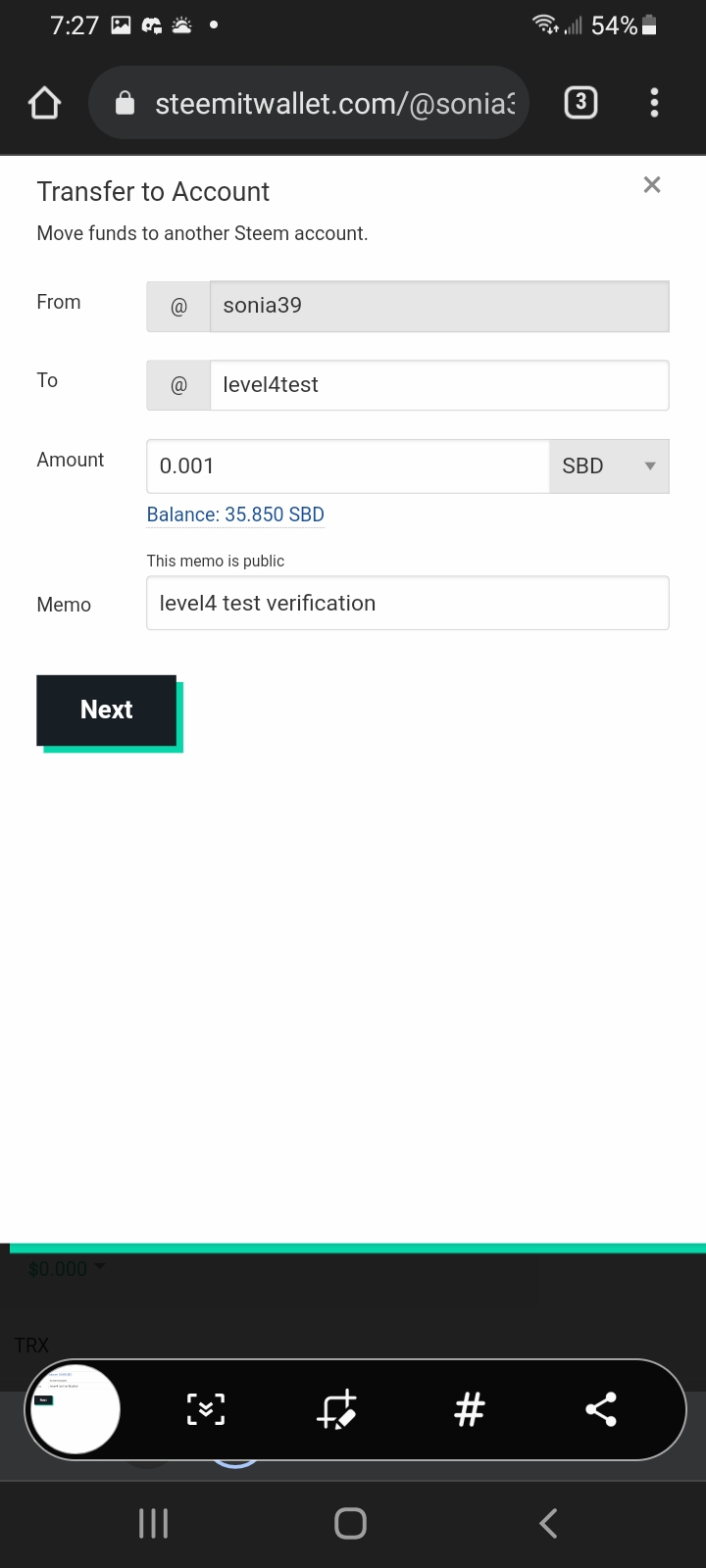The height and width of the screenshot is (1568, 706).
Task: Click the Next button
Action: (x=107, y=710)
